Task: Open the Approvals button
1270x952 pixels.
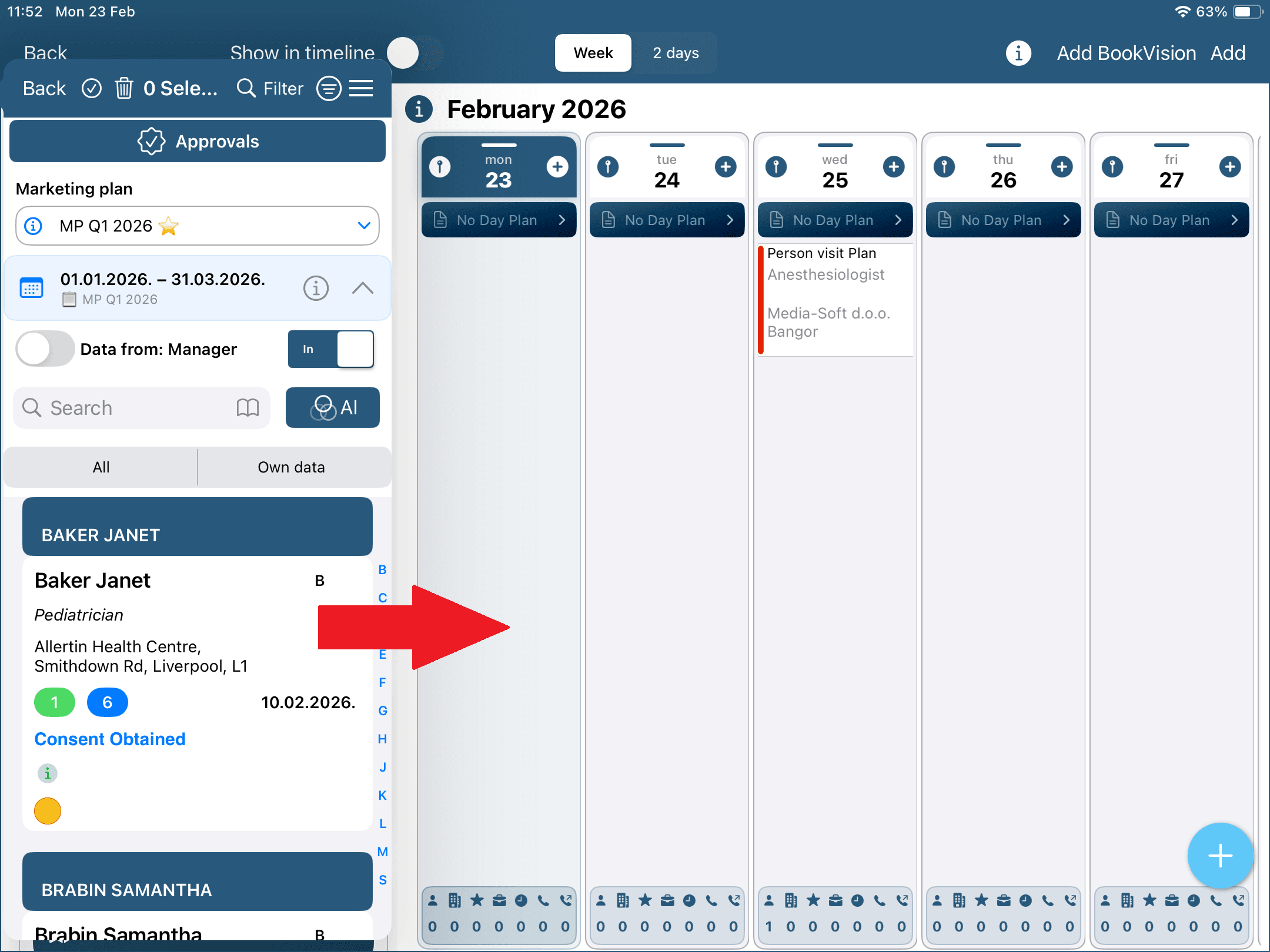Action: (x=198, y=142)
